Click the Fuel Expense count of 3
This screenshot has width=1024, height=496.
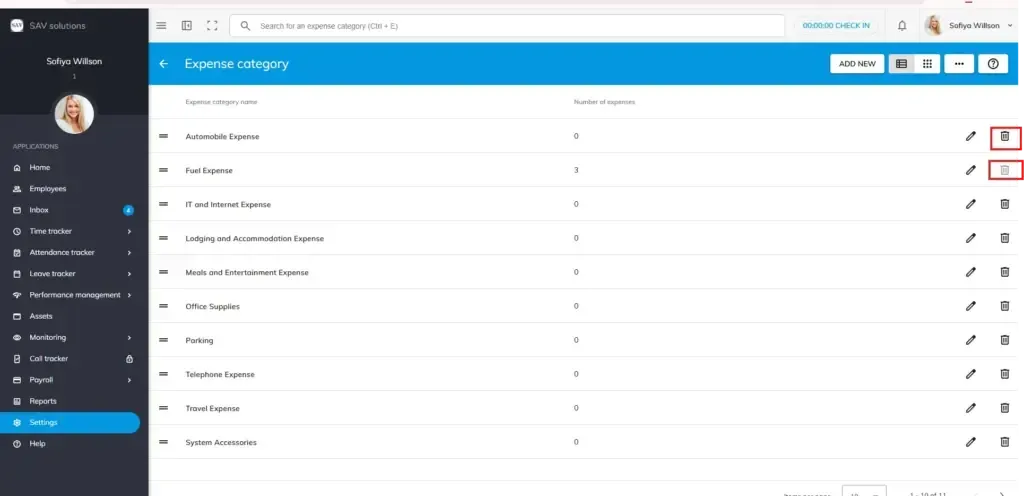coord(576,170)
